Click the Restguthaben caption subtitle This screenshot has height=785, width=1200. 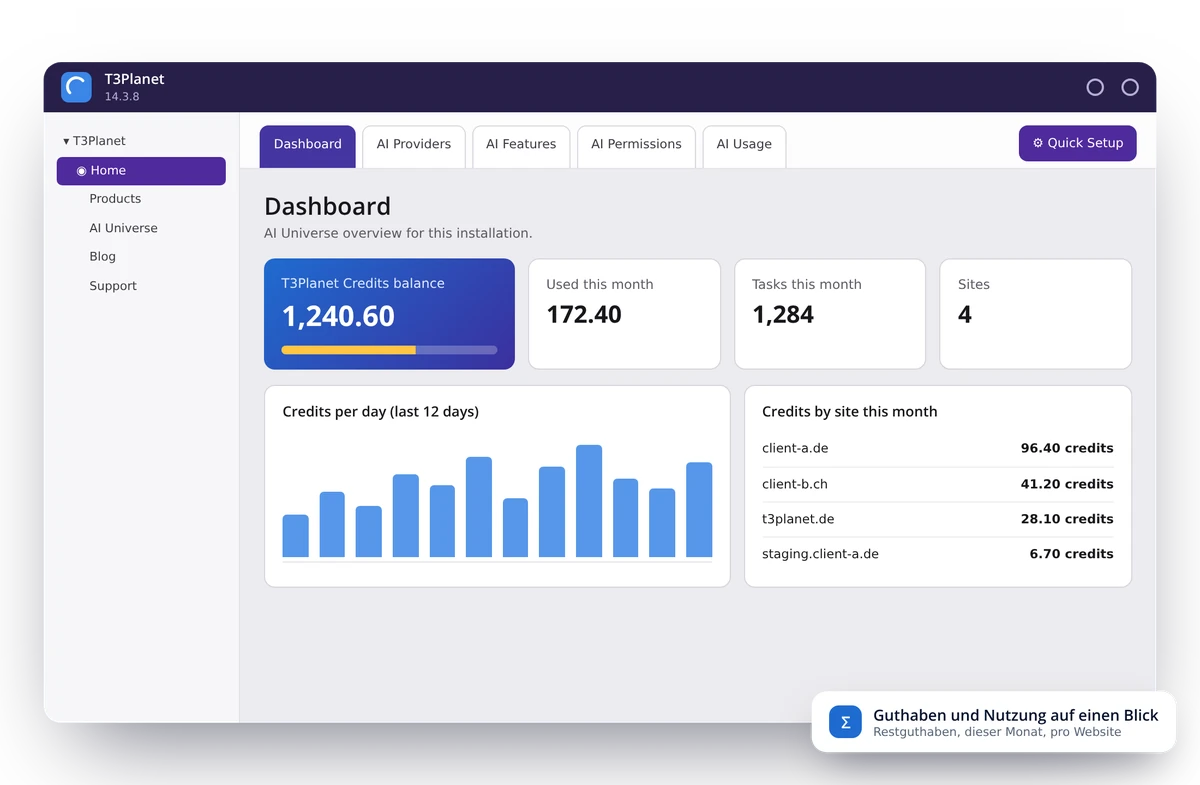tap(997, 732)
